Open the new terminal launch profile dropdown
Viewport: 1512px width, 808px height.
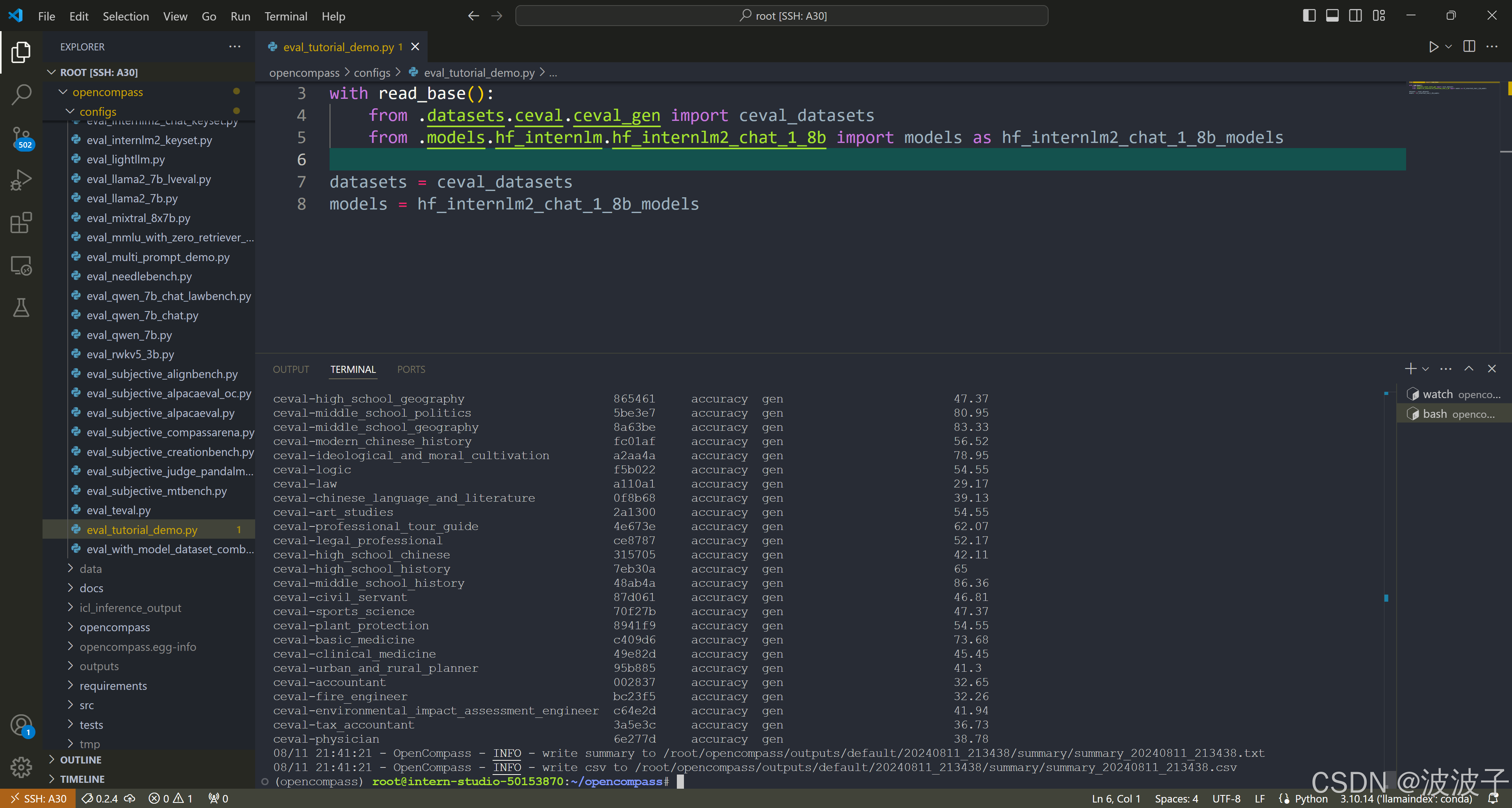1426,369
